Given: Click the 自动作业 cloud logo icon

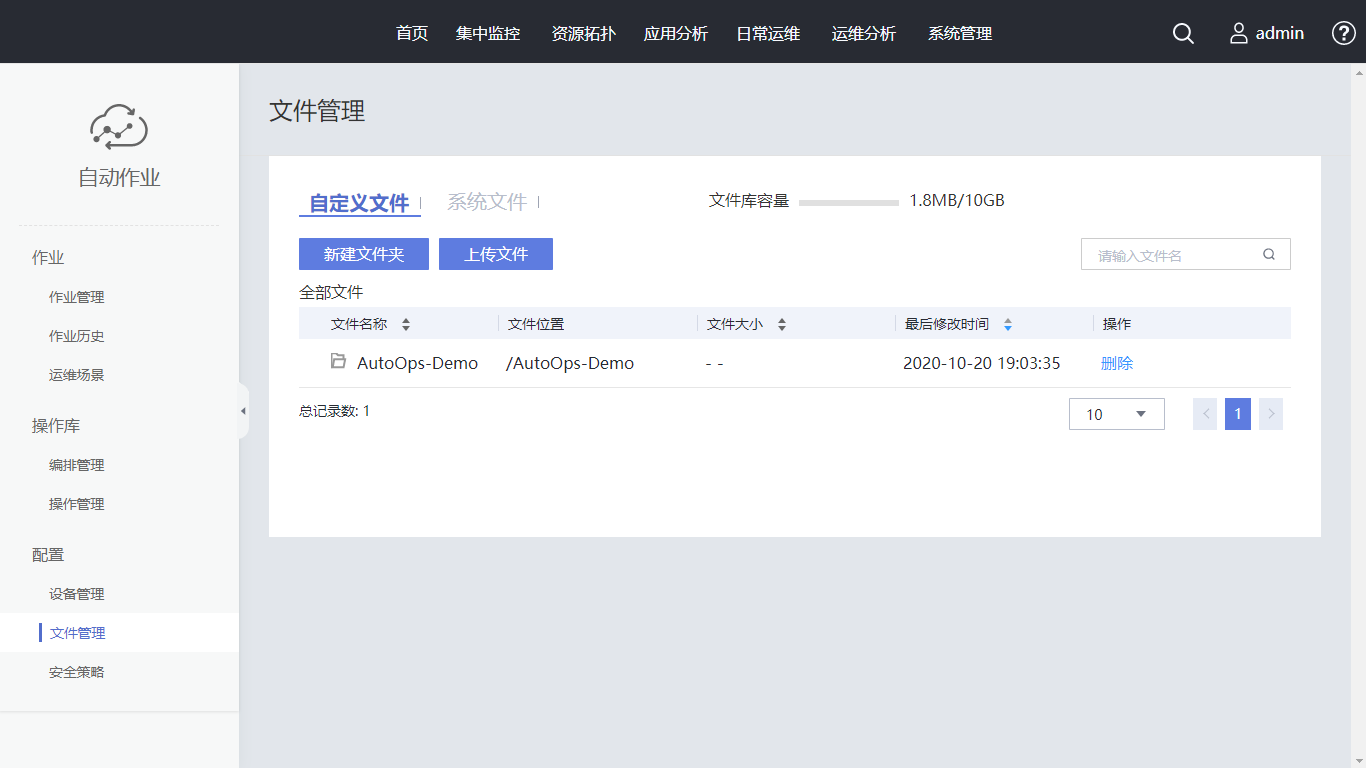Looking at the screenshot, I should click(x=119, y=127).
